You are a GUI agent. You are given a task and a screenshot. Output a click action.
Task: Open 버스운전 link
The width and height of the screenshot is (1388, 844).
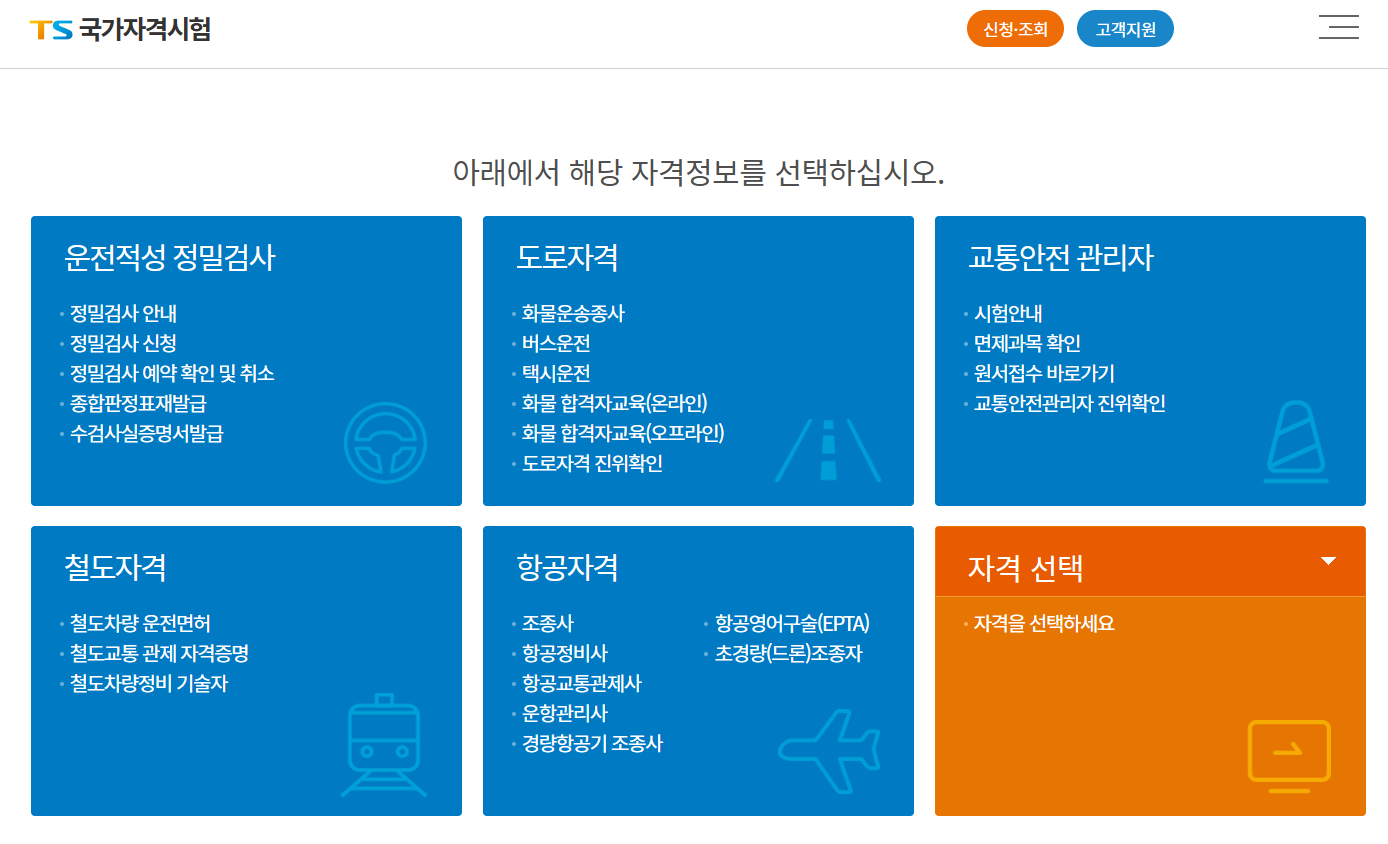pyautogui.click(x=556, y=344)
